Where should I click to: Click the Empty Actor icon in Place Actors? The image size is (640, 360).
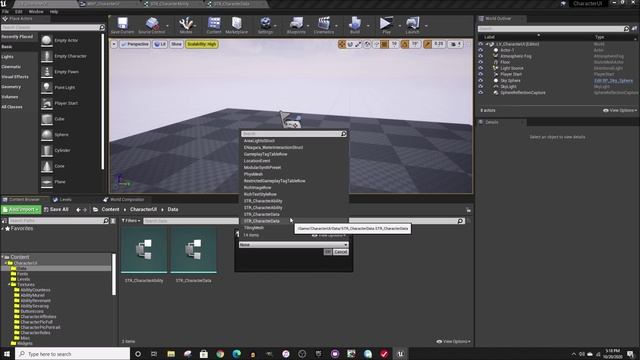tap(47, 40)
